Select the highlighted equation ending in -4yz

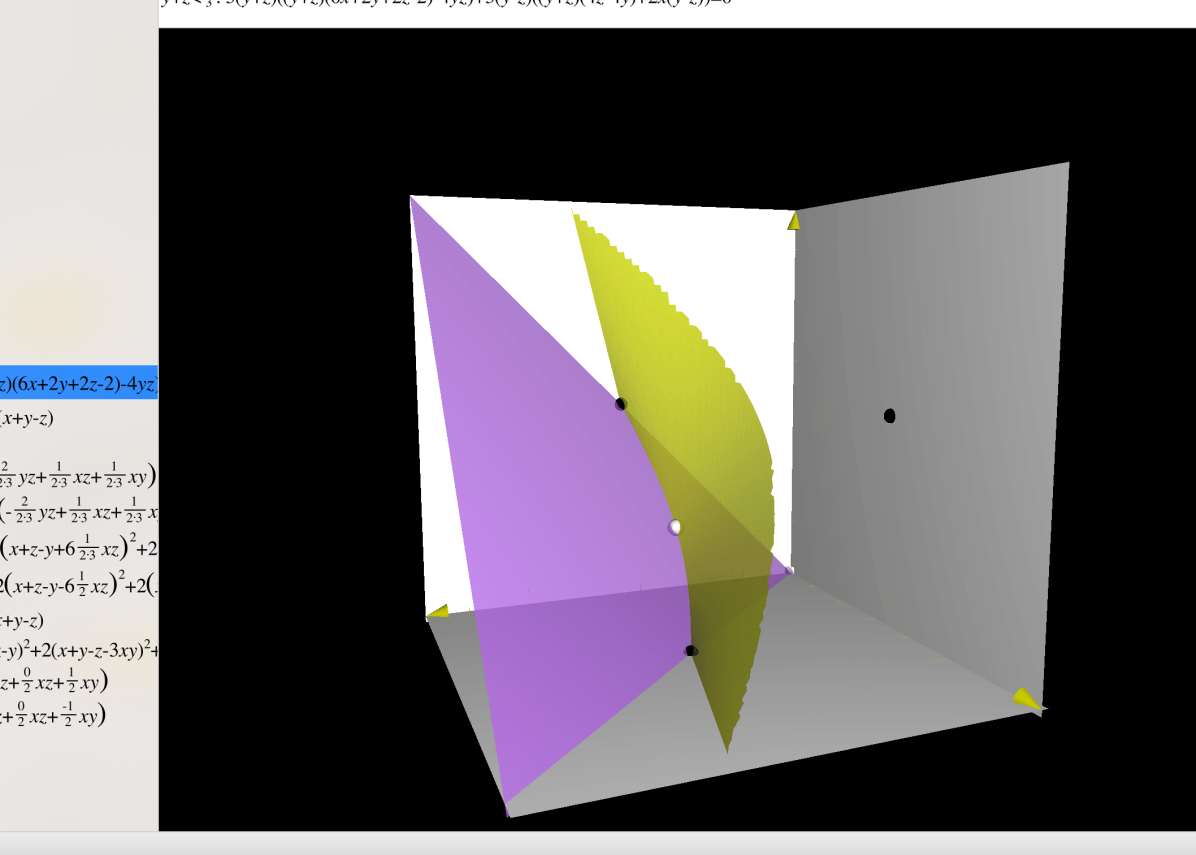click(79, 383)
